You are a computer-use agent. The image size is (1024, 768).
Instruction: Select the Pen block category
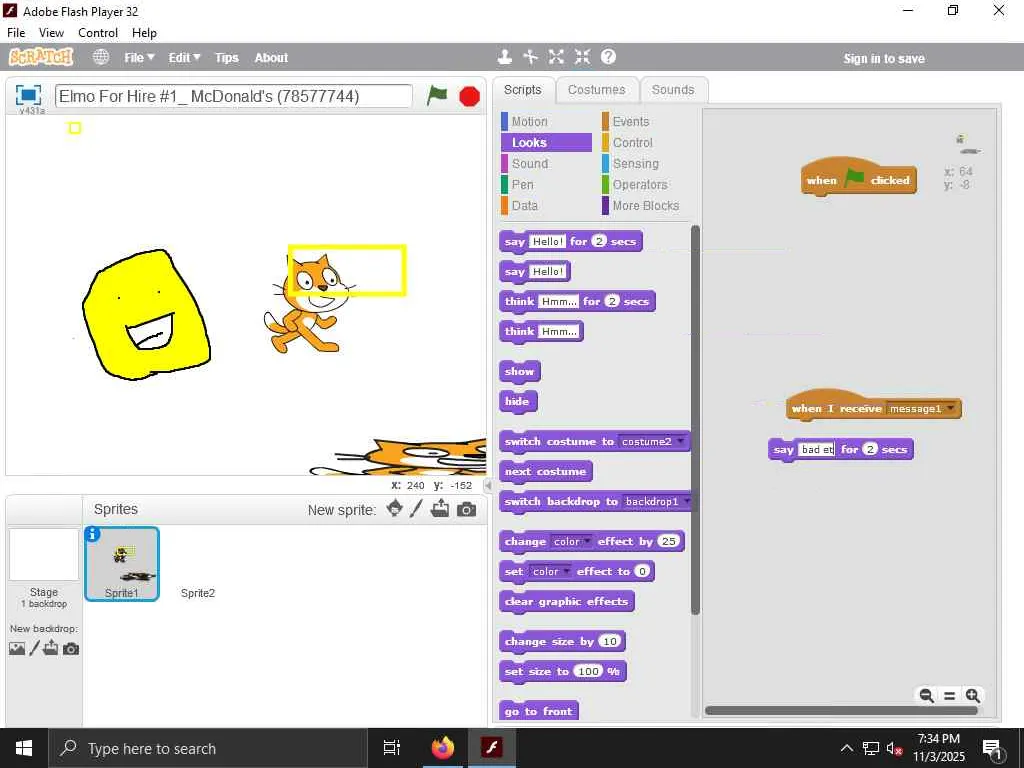point(546,184)
